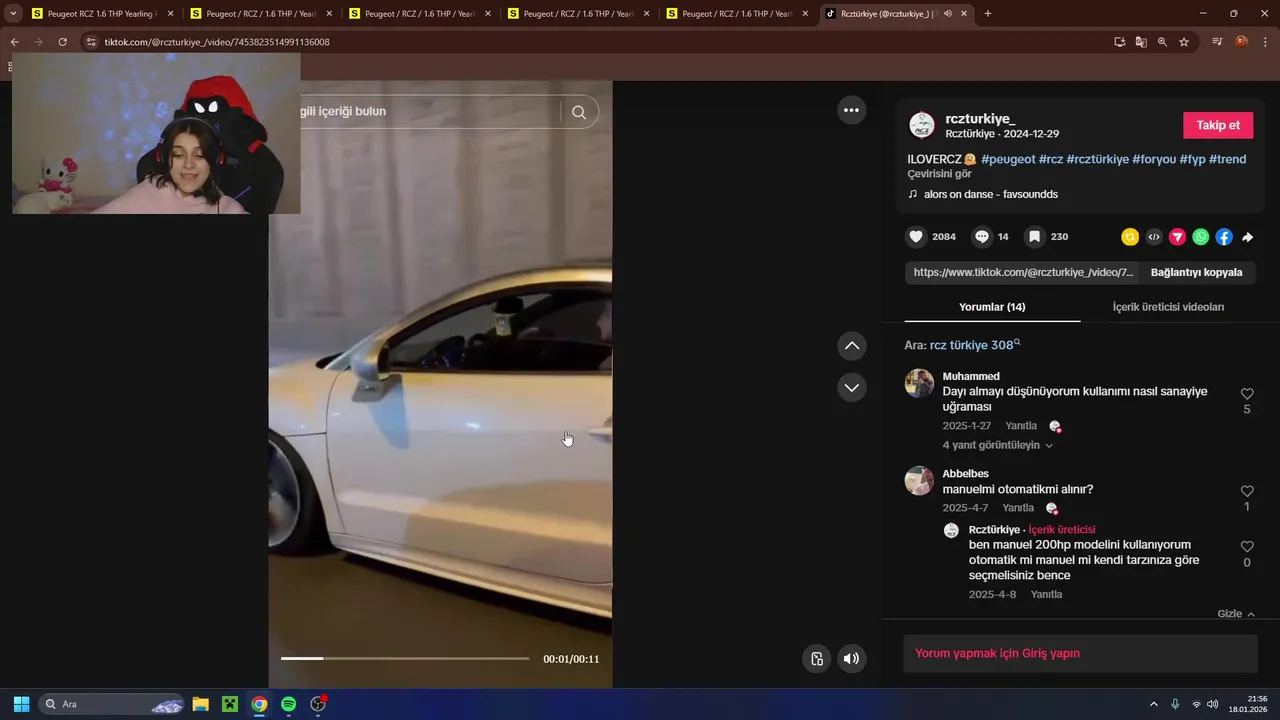Click the video search field 'ilgili içeriği bulun'
1280x720 pixels.
tap(430, 111)
